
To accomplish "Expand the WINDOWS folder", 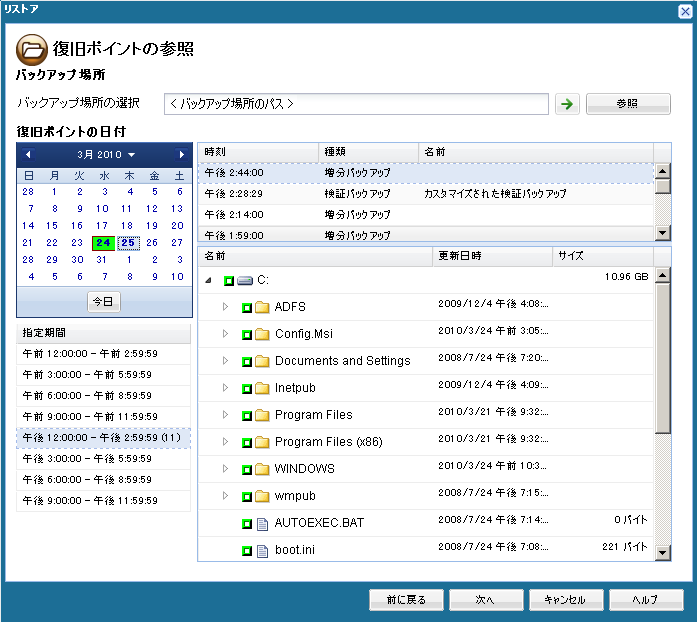I will pyautogui.click(x=225, y=468).
